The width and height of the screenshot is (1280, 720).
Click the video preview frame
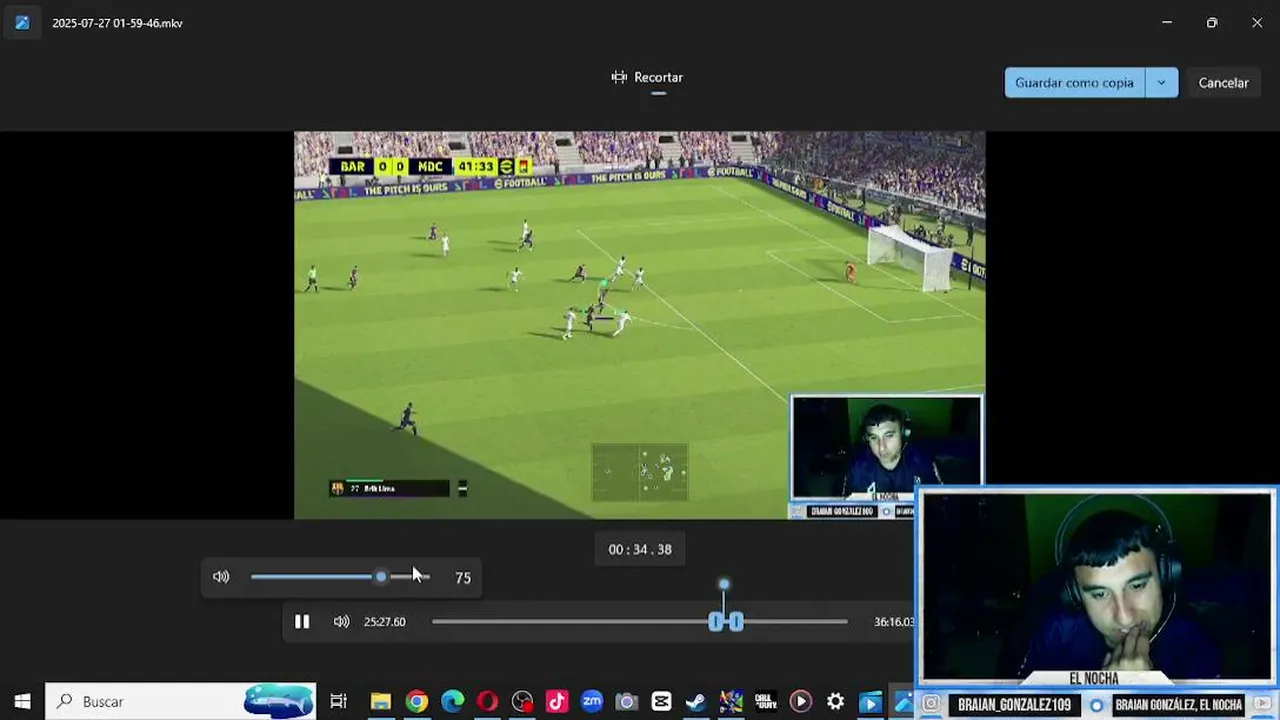[x=639, y=325]
